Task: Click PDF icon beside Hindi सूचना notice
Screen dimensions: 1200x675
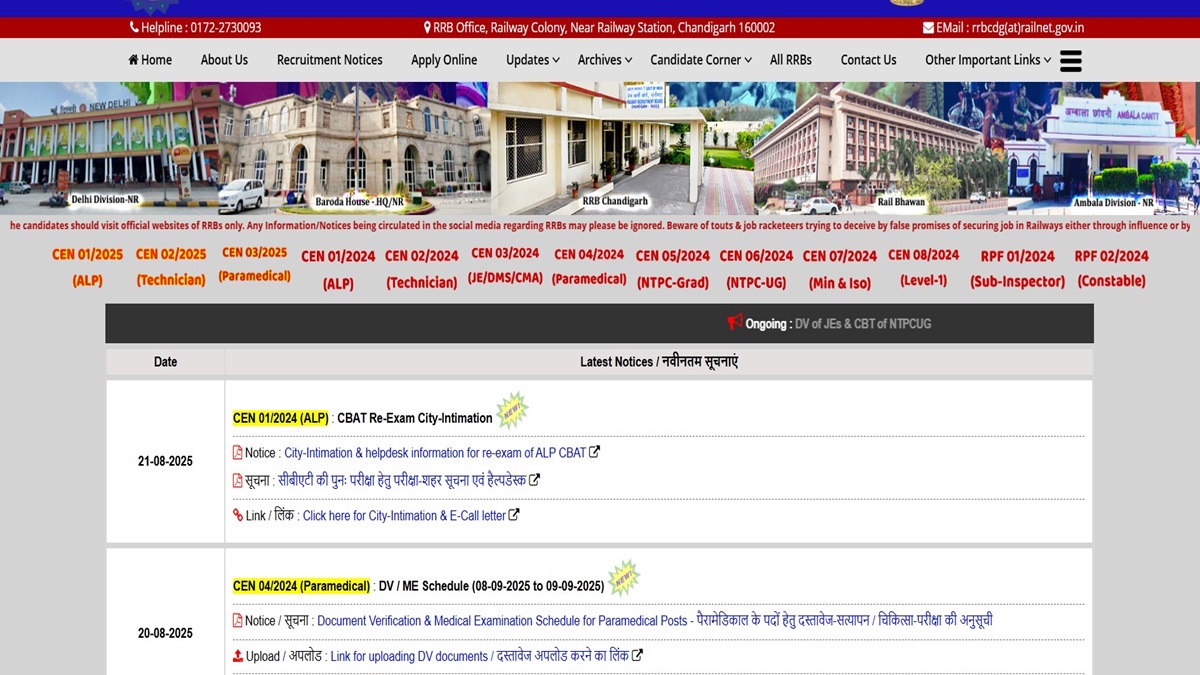Action: click(x=238, y=481)
